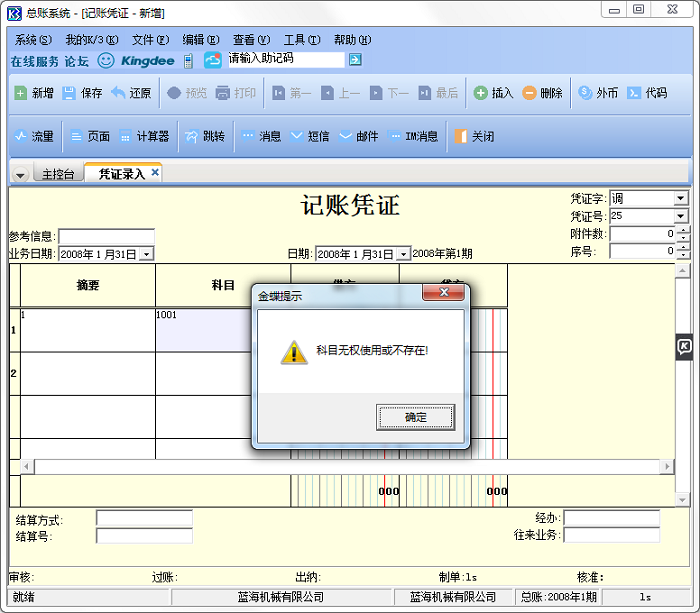Open the 计算器 (Calculator) tool

pyautogui.click(x=126, y=136)
